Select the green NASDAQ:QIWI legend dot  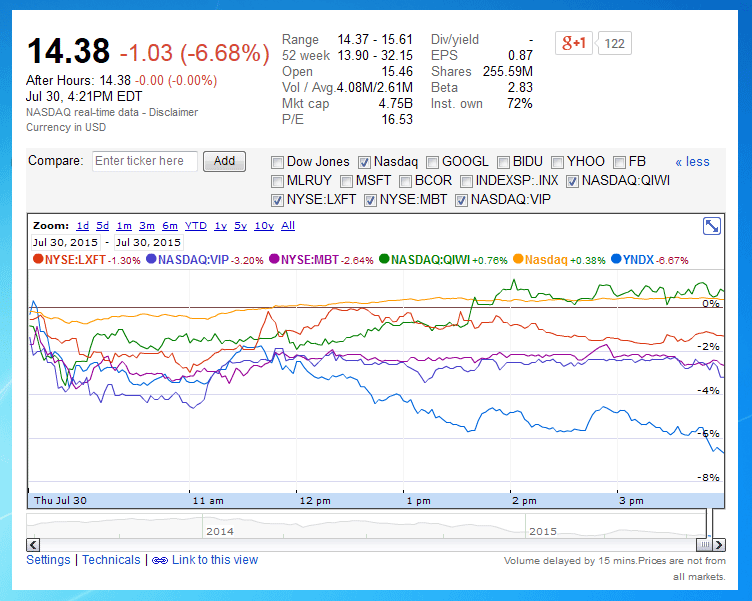384,259
